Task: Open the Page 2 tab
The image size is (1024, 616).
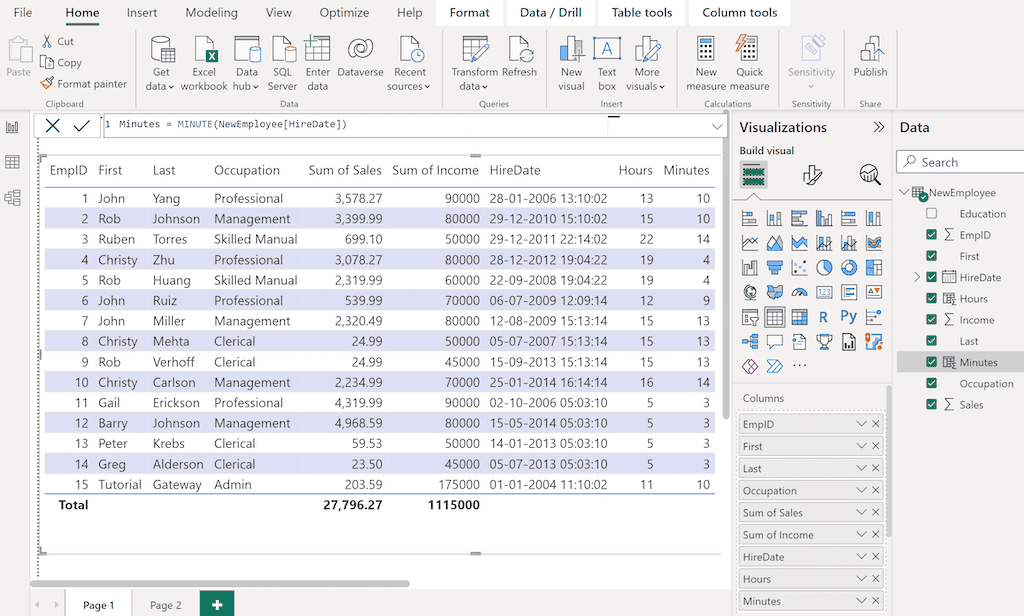Action: (x=164, y=604)
